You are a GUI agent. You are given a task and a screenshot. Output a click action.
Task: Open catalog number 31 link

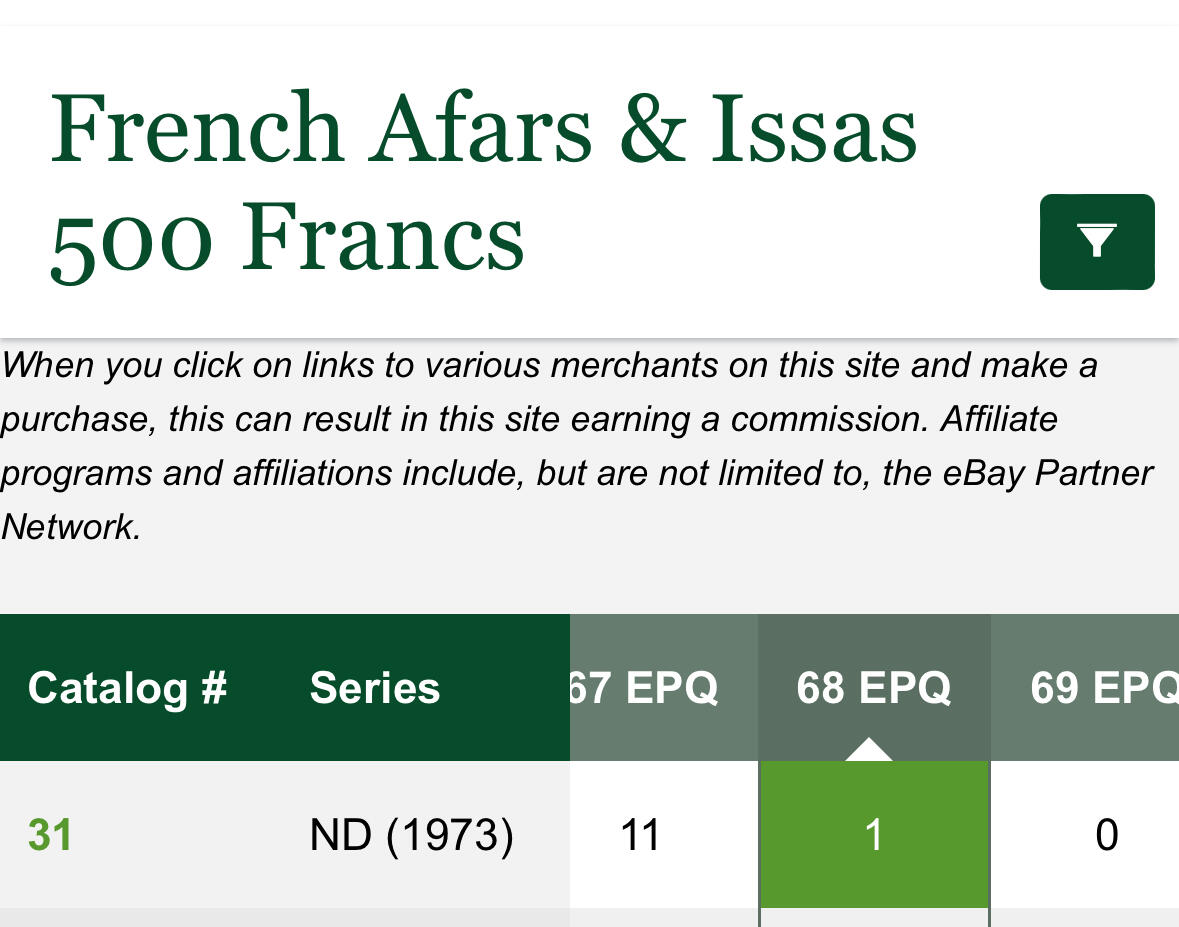(50, 835)
